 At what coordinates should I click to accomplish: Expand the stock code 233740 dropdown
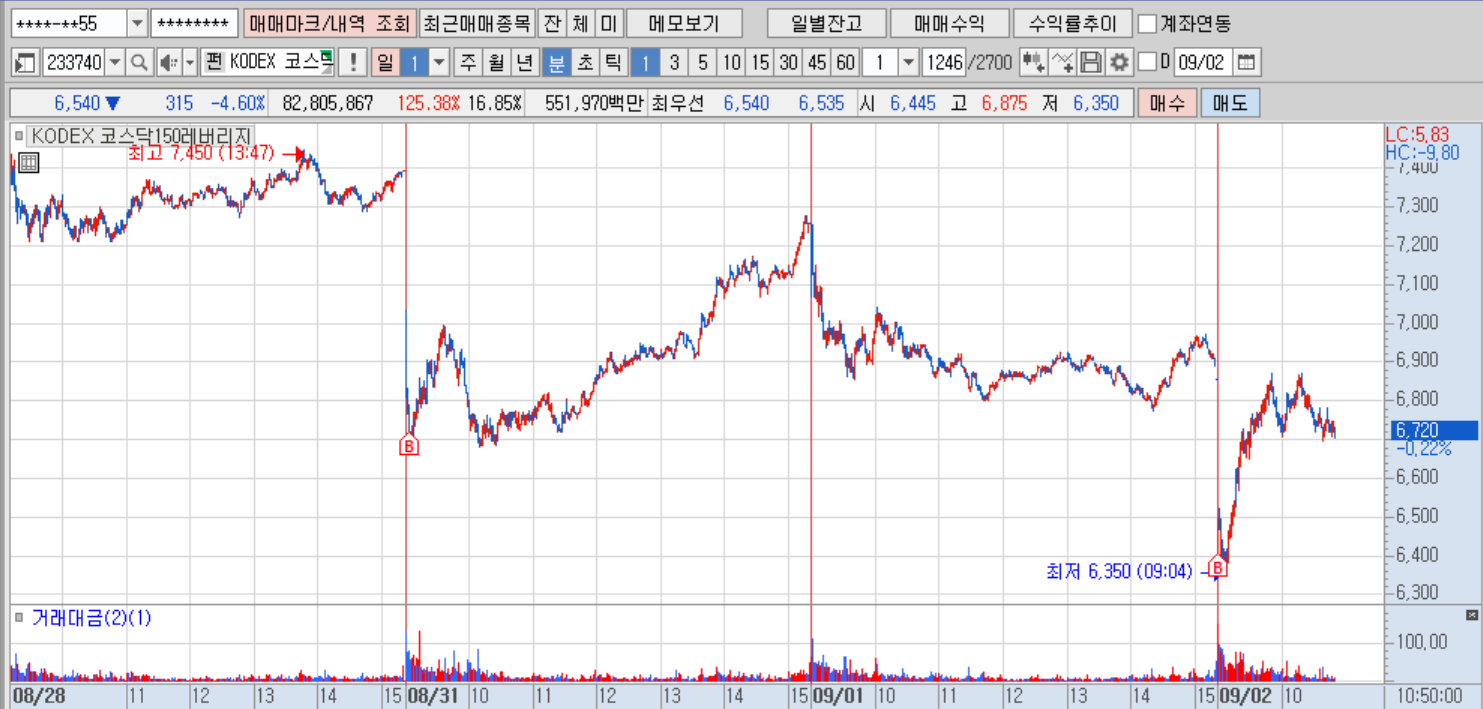(x=115, y=63)
